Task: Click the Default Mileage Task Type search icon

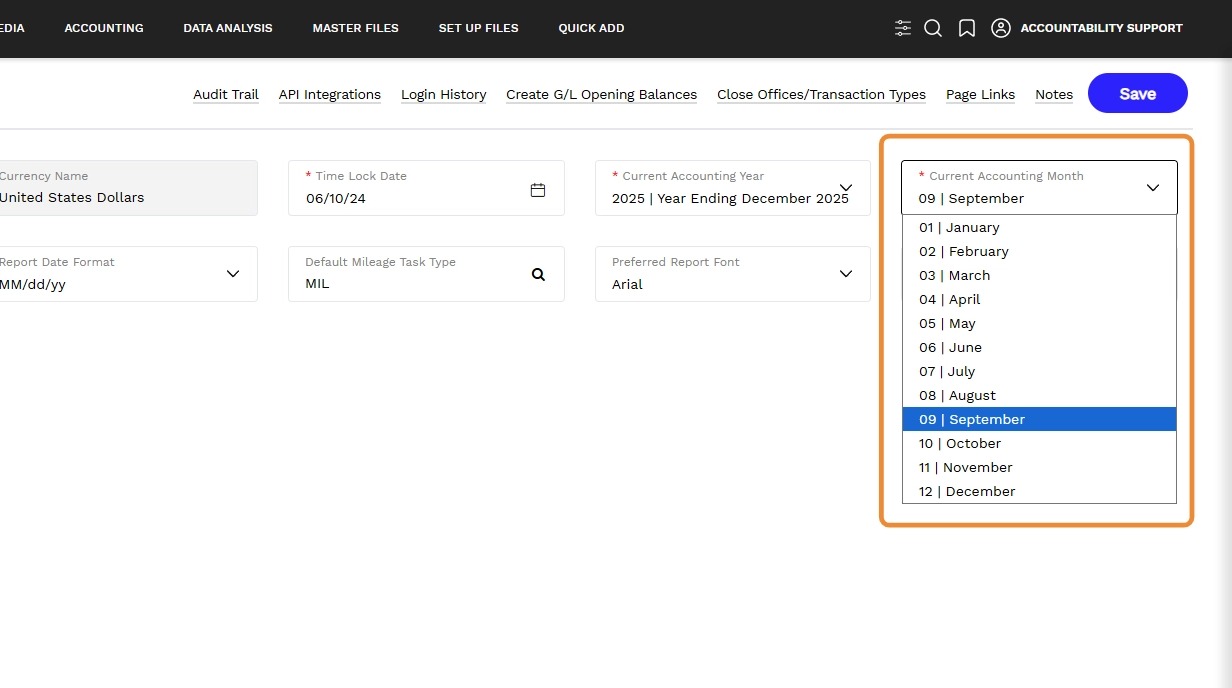Action: click(x=538, y=274)
